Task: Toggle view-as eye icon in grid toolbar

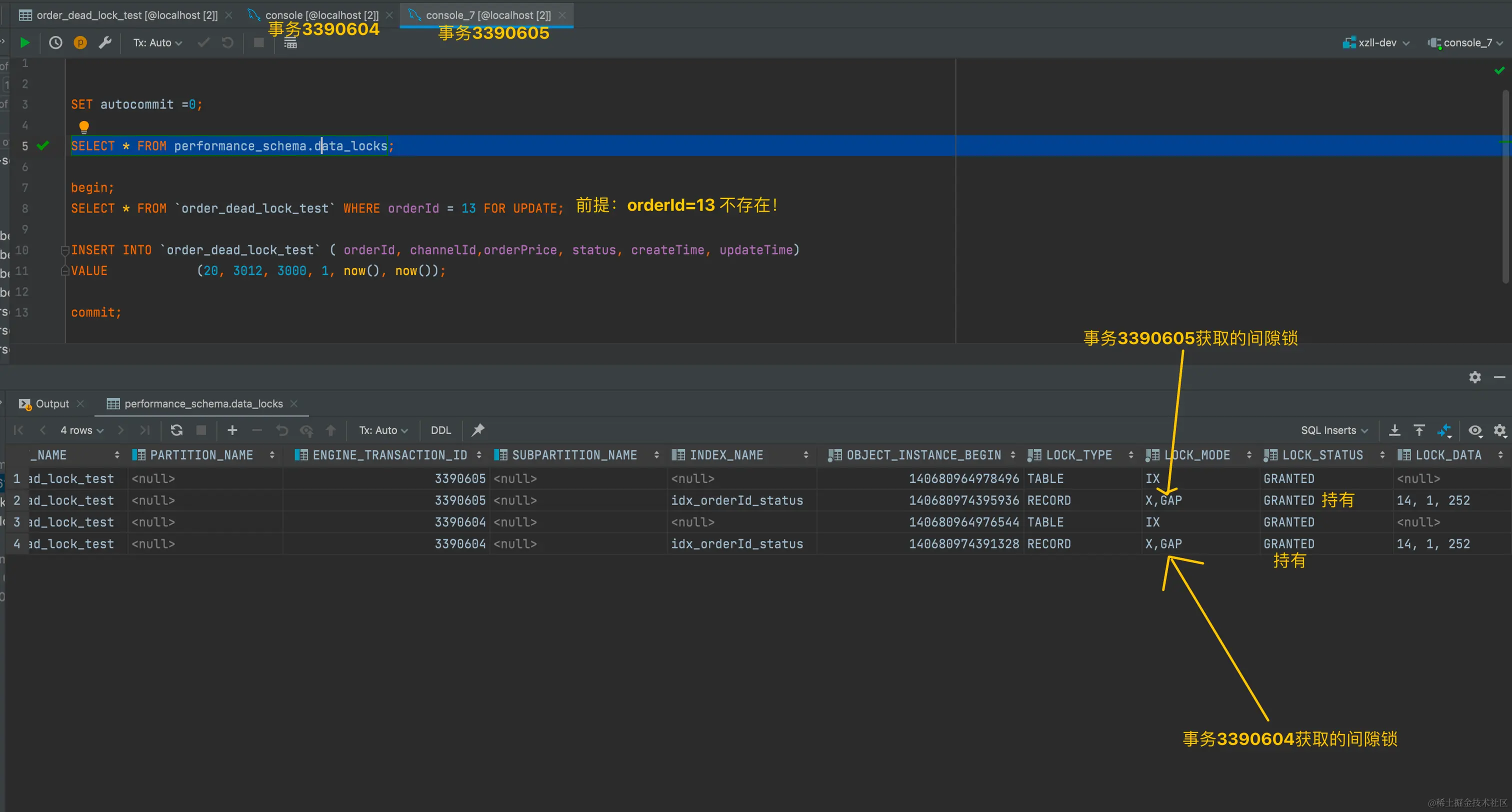Action: click(1475, 430)
